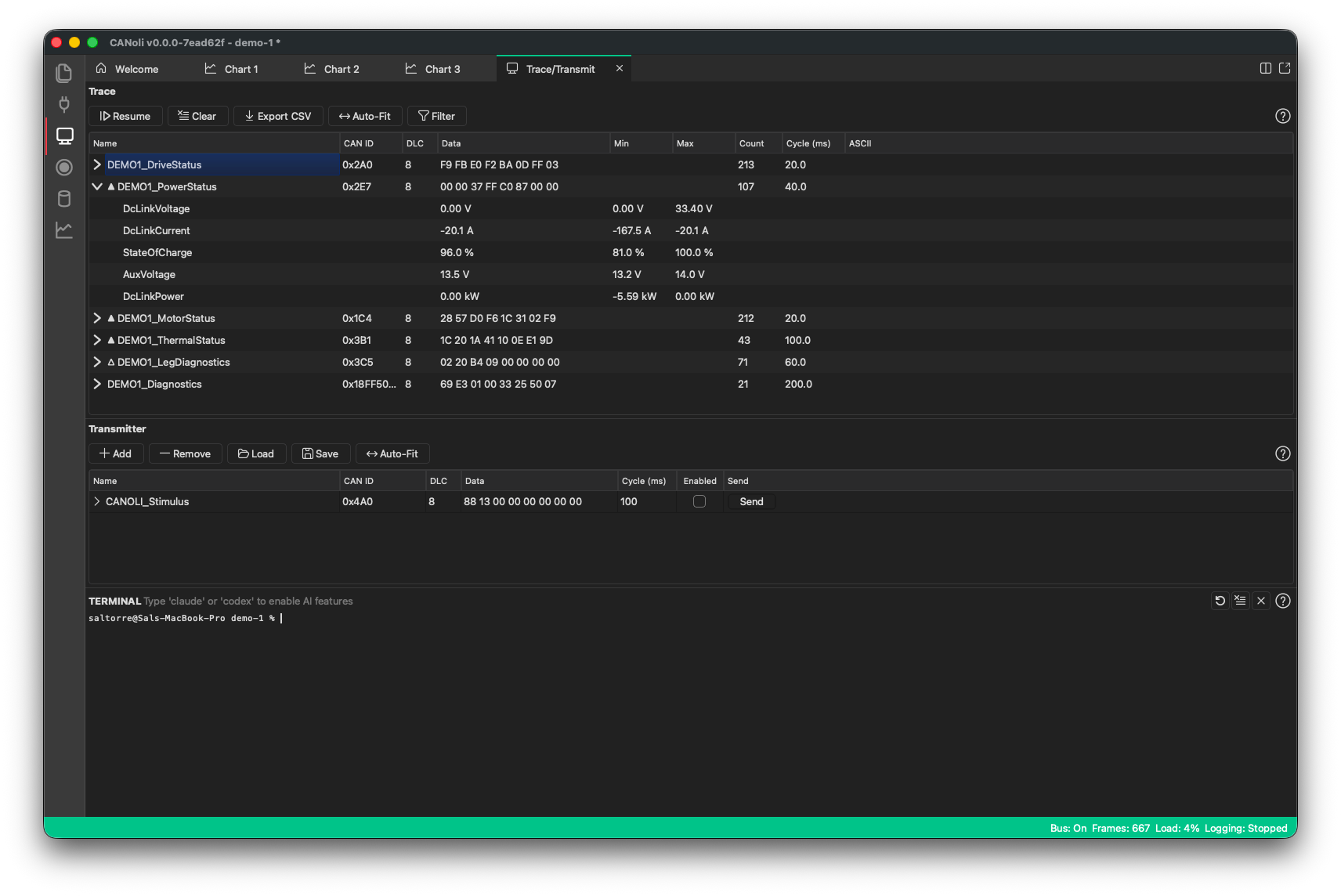The image size is (1341, 896).
Task: Open the database sidebar icon
Action: [64, 199]
